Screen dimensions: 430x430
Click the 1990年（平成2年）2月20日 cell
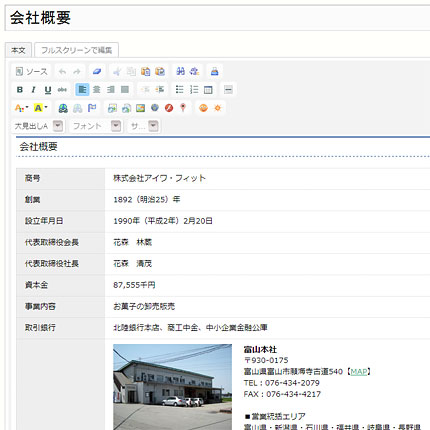point(267,221)
